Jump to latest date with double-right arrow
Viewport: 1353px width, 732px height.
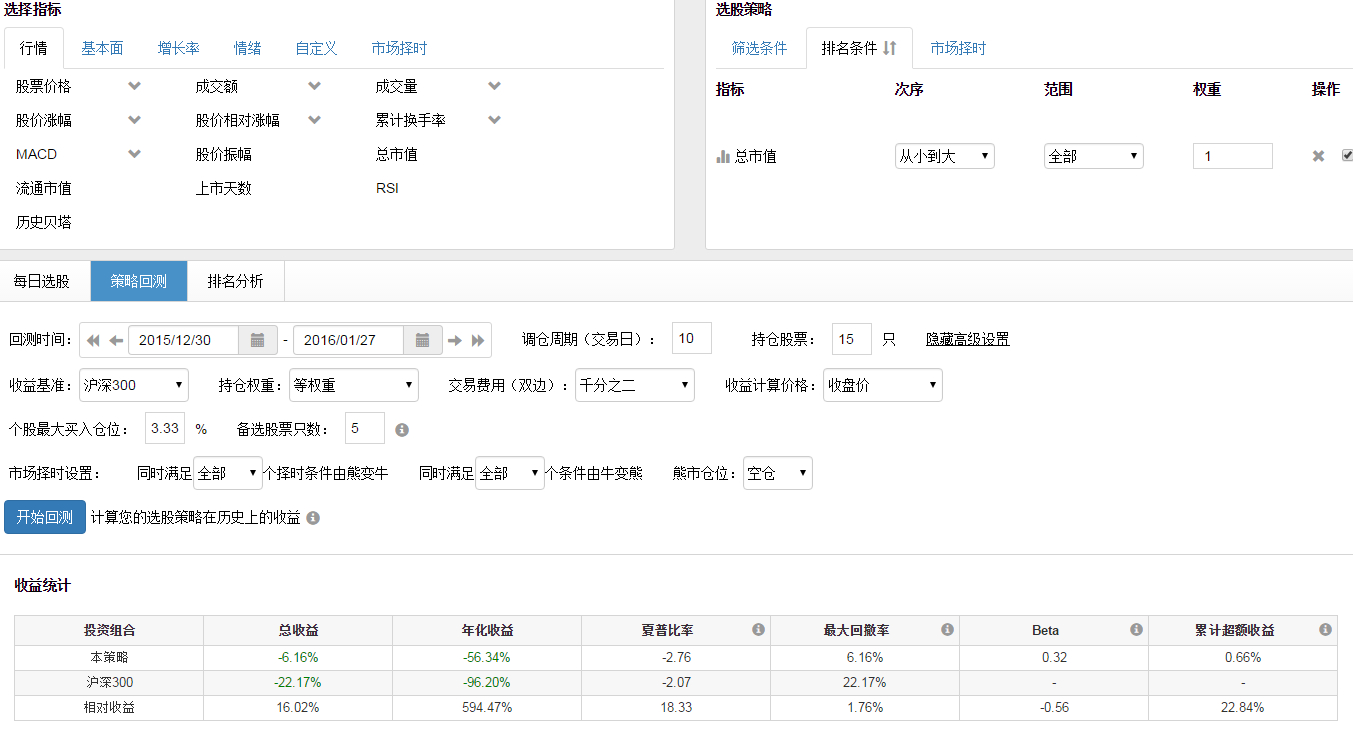tap(478, 340)
